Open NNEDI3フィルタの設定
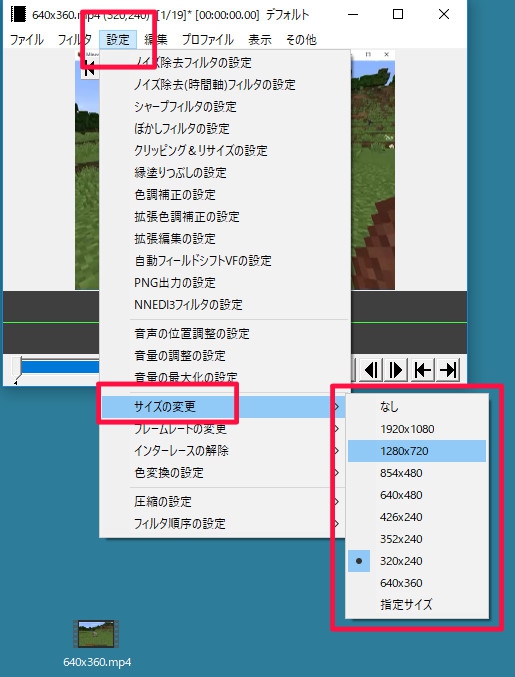 (x=224, y=305)
